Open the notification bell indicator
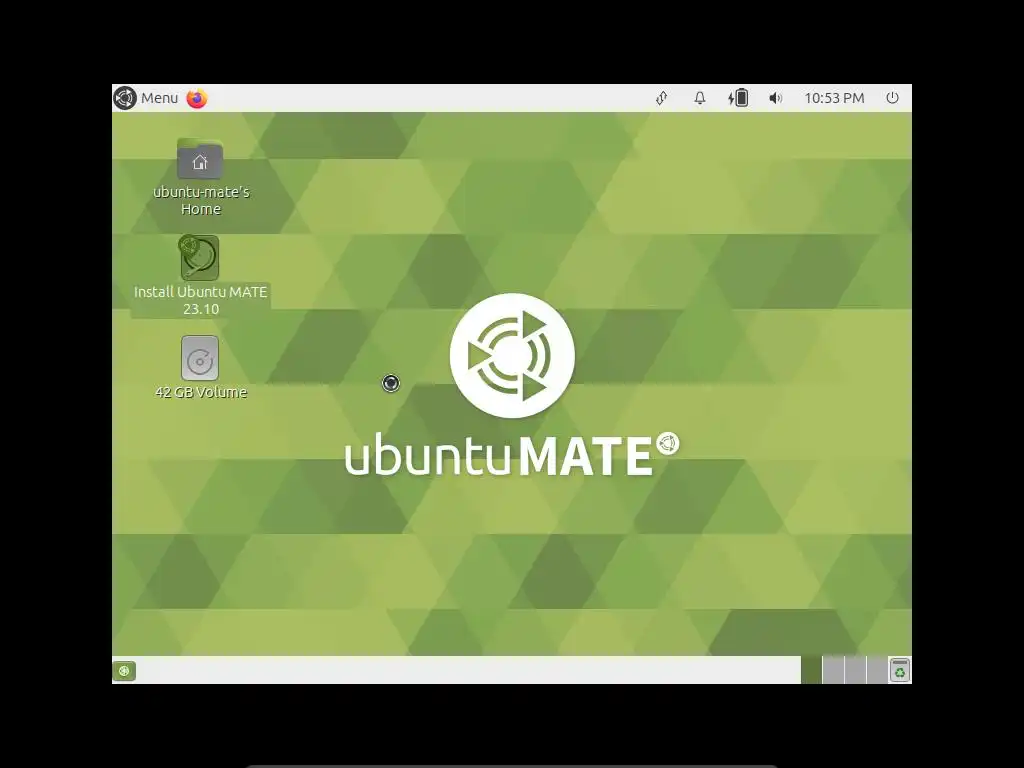The image size is (1024, 768). pos(699,98)
